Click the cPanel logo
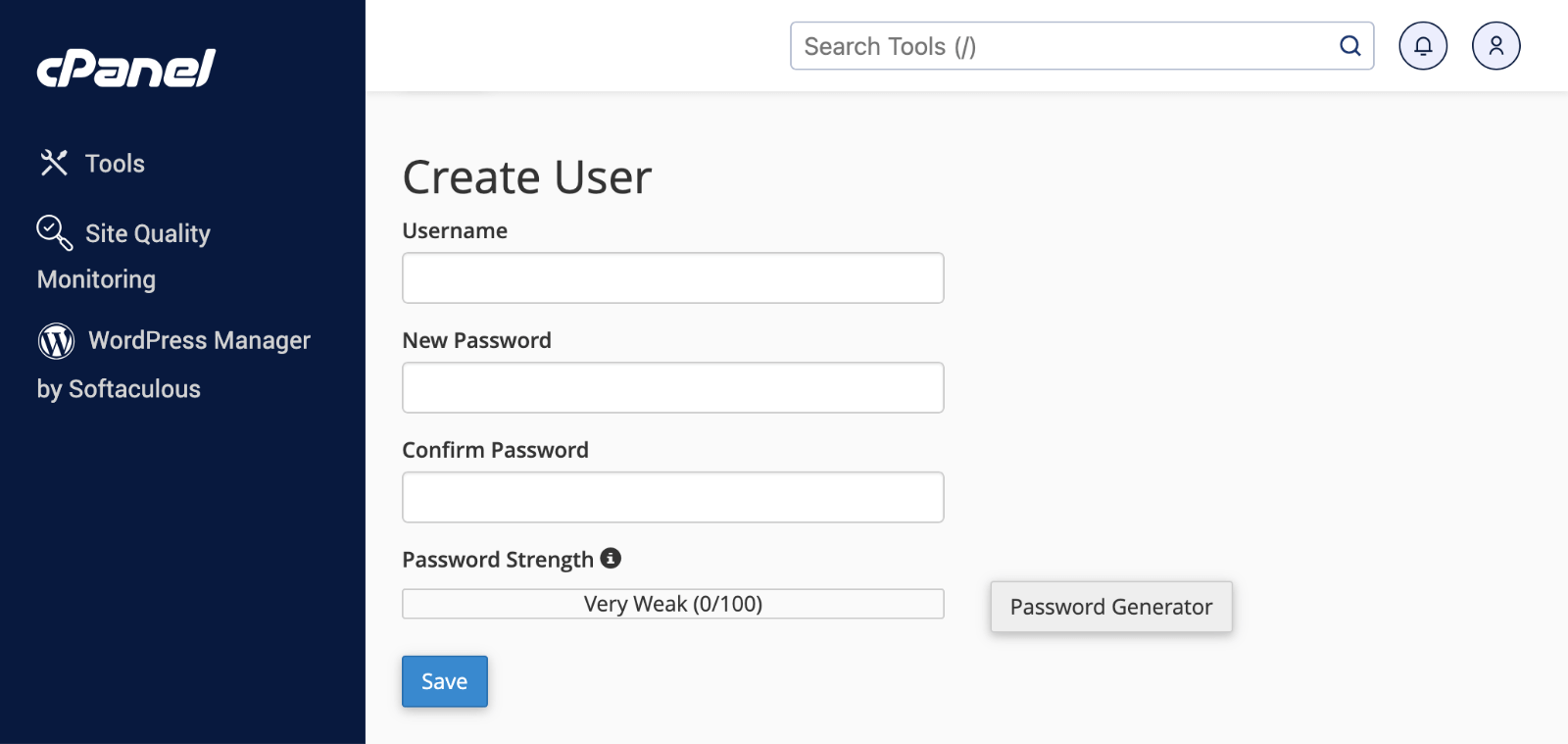This screenshot has height=744, width=1568. click(x=126, y=69)
